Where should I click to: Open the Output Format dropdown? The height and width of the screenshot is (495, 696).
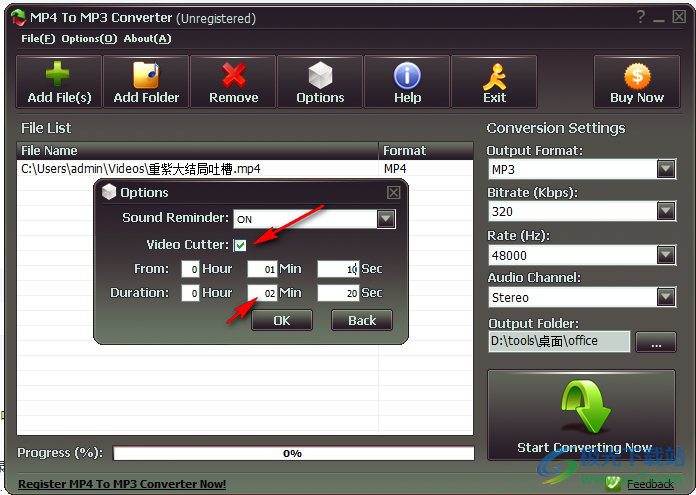pos(665,169)
